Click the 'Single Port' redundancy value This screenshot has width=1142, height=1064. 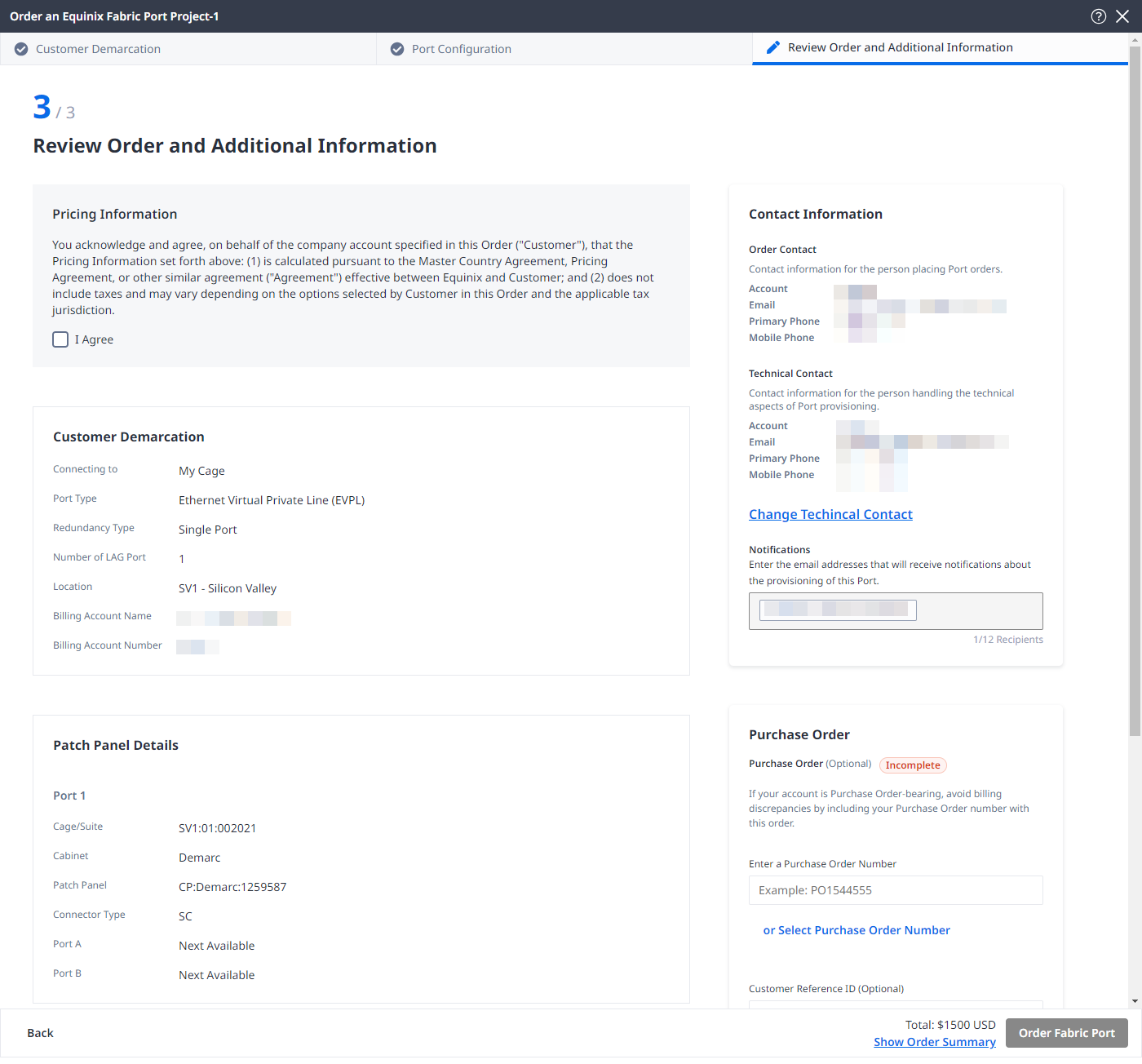point(208,530)
